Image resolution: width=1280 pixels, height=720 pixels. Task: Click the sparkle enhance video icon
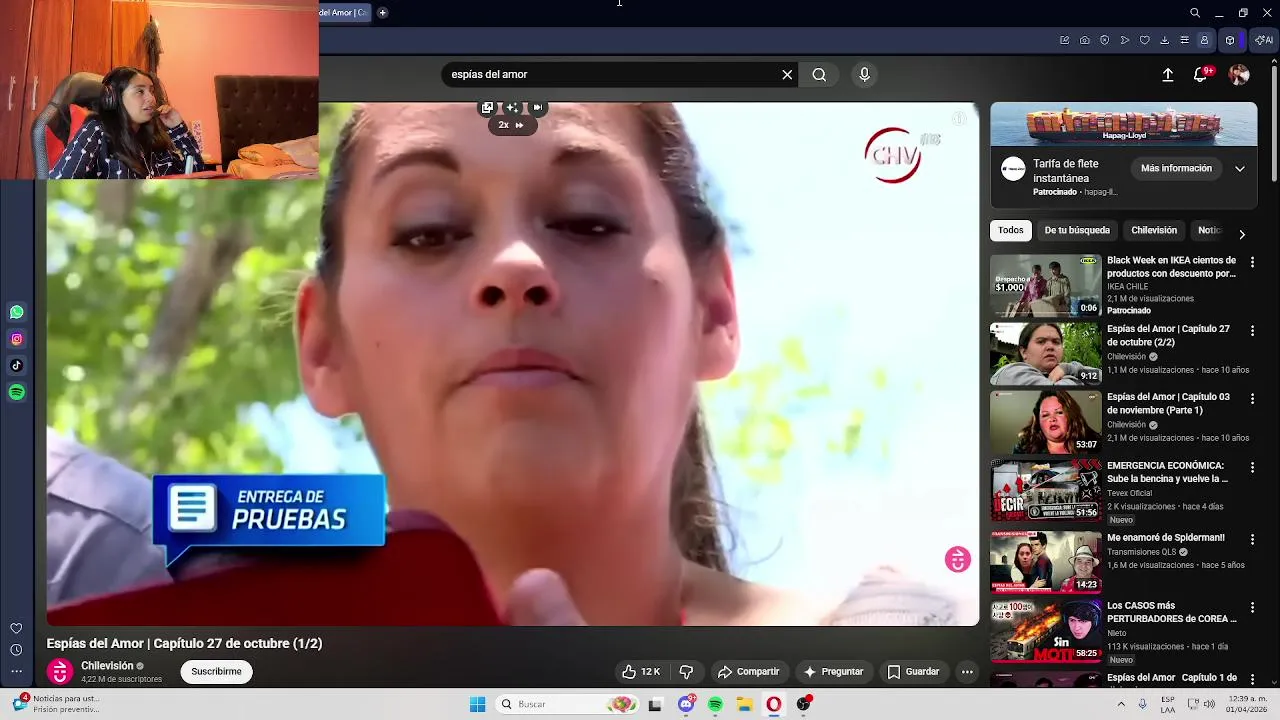(512, 107)
